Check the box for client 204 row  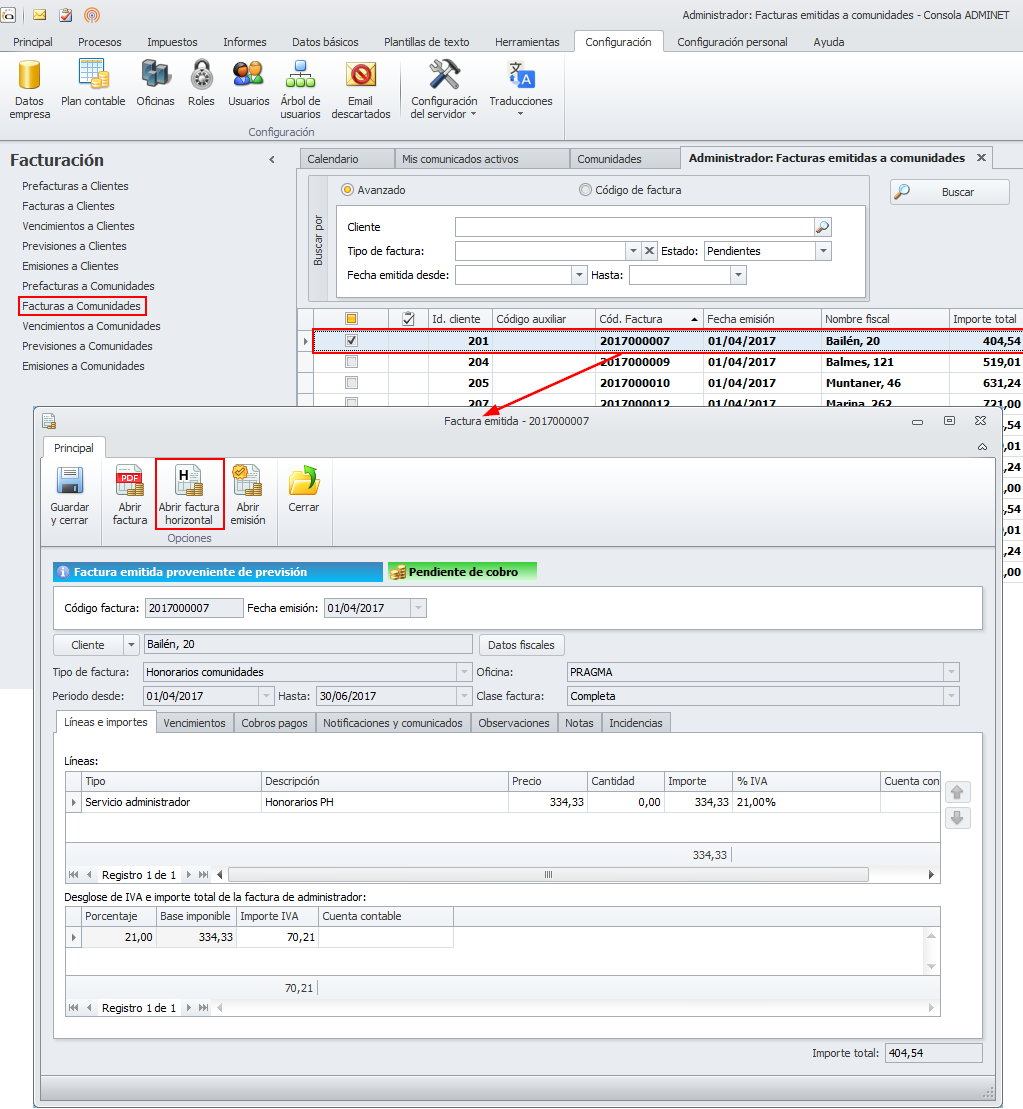(x=351, y=362)
